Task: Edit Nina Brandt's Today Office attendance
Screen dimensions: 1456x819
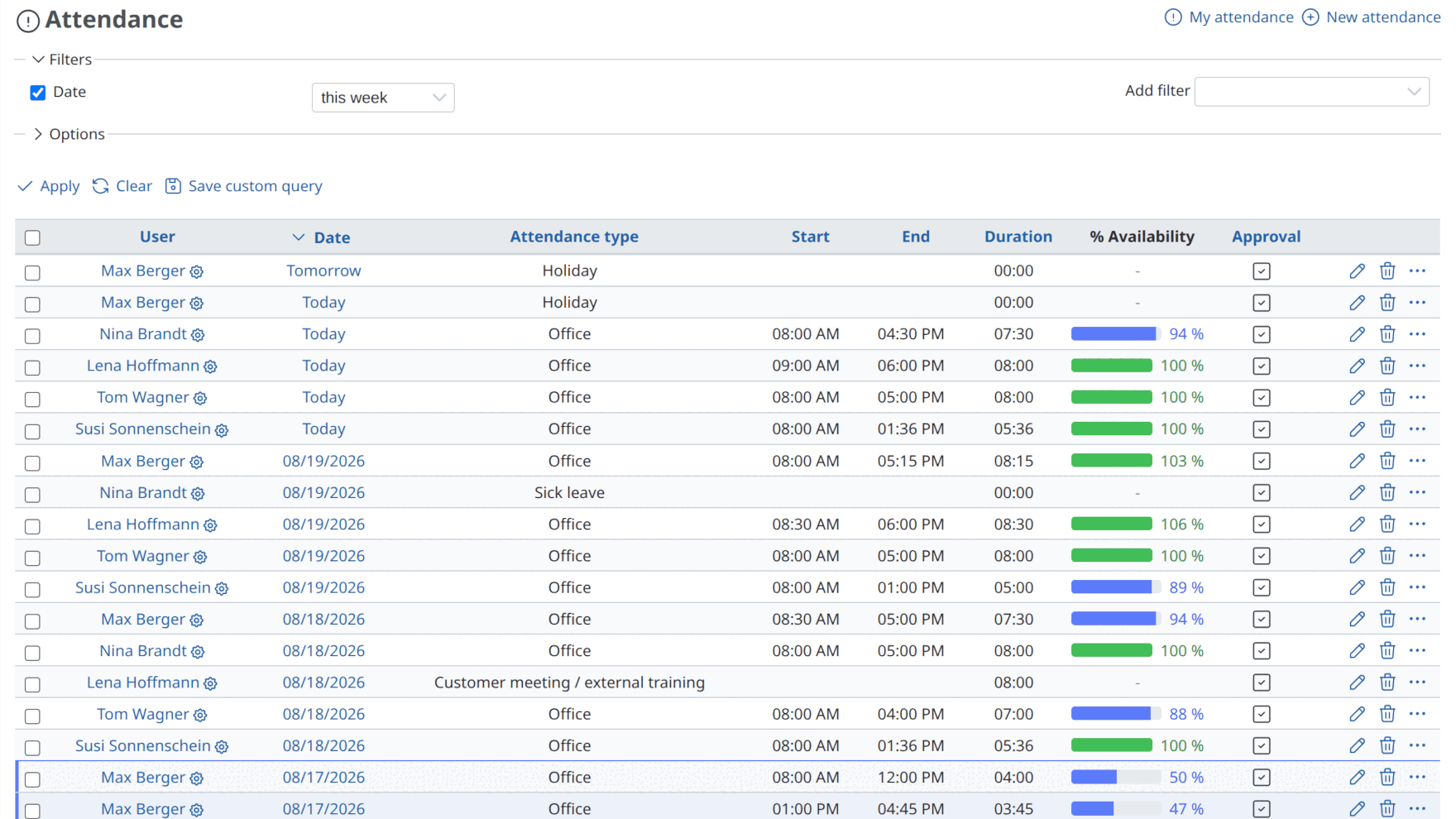Action: pos(1357,334)
